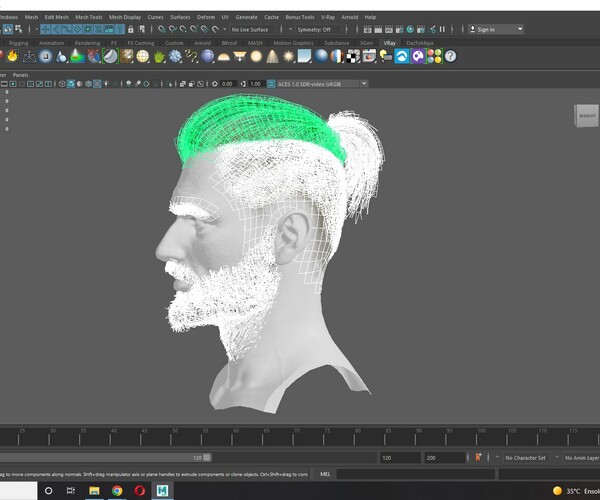
Task: Select the V-Ray fire icon on the shelf
Action: (12, 56)
